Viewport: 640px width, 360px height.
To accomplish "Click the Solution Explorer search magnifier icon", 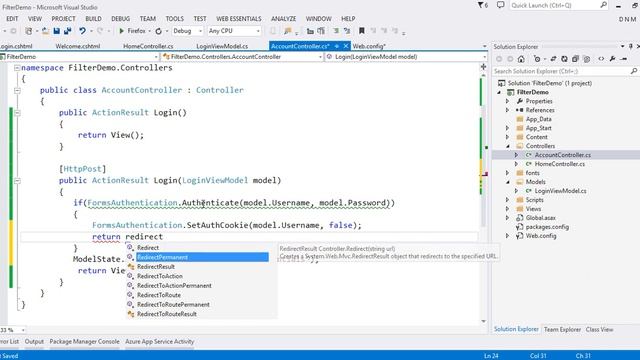I will [x=633, y=71].
